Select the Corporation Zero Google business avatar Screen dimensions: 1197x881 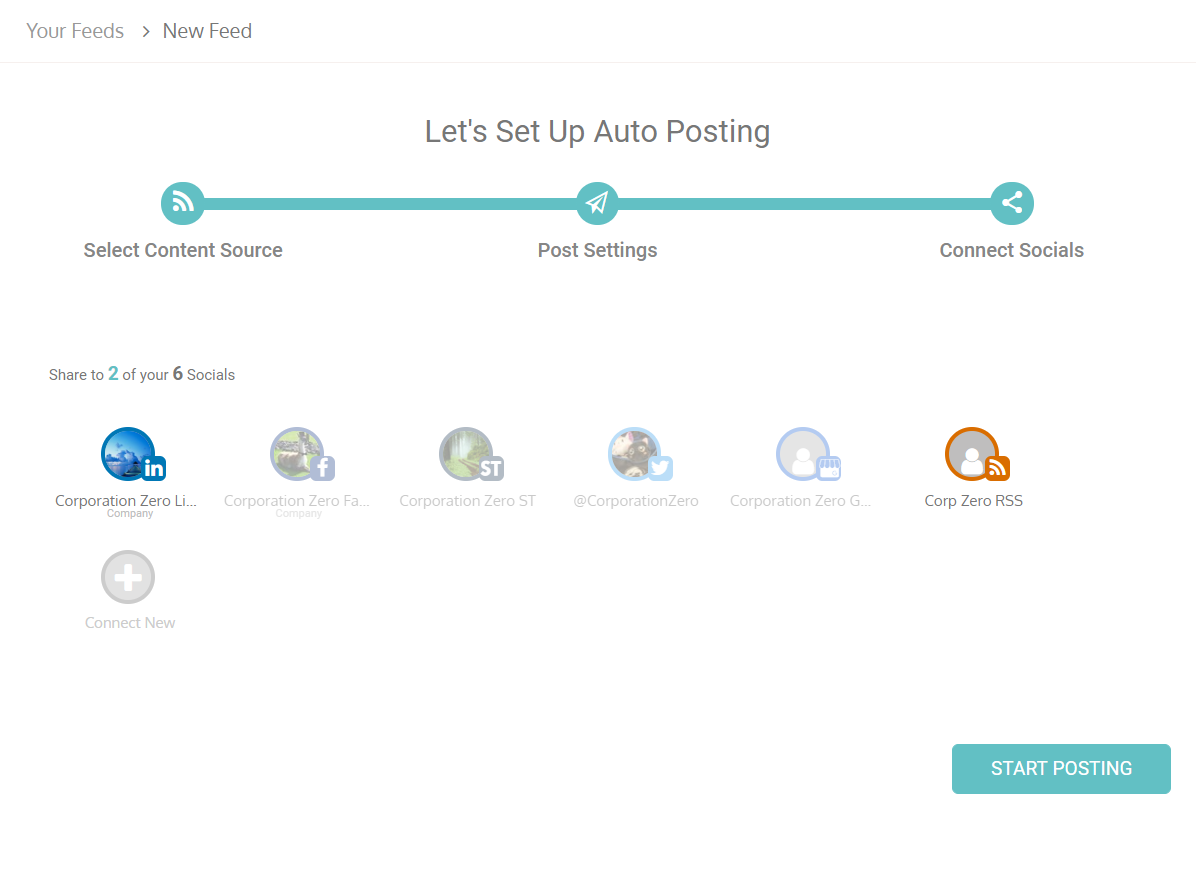click(x=803, y=454)
